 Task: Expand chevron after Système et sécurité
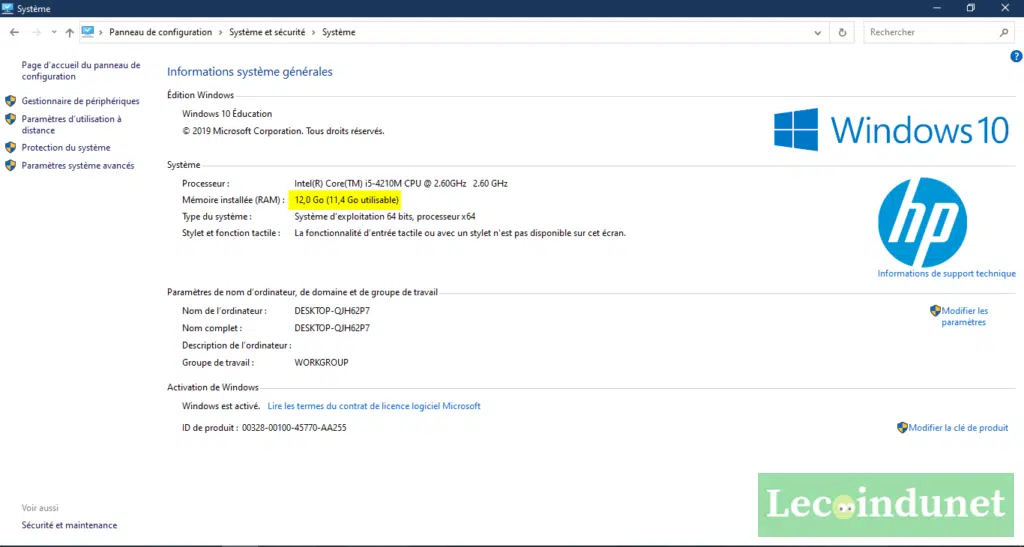(313, 32)
